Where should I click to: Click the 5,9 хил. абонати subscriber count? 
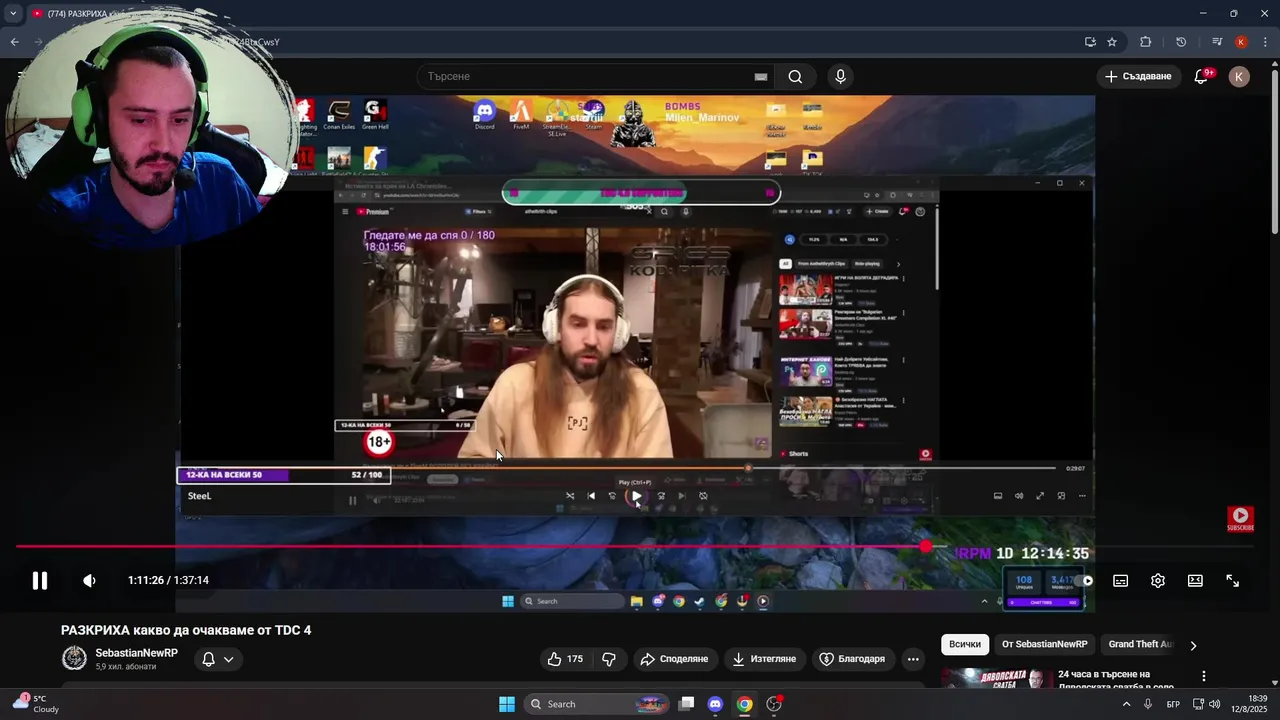pos(126,667)
